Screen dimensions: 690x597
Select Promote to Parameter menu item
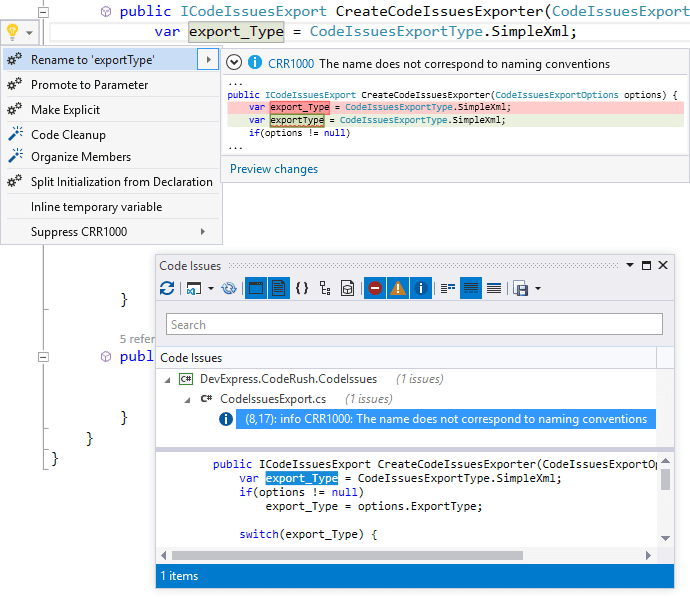coord(89,85)
